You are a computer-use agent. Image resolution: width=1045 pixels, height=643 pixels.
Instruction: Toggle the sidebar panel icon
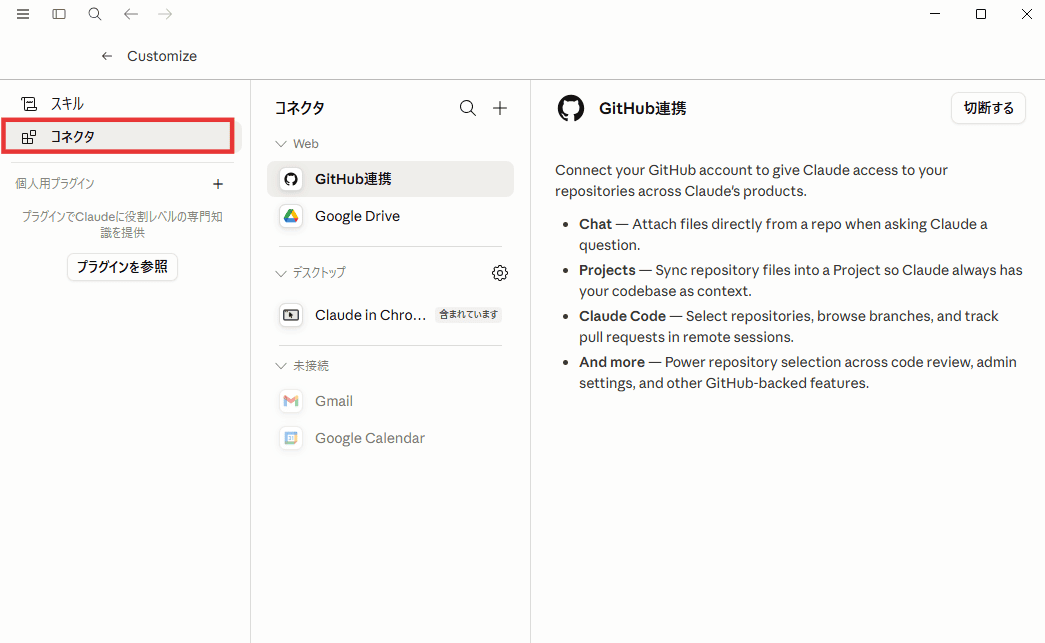[59, 14]
